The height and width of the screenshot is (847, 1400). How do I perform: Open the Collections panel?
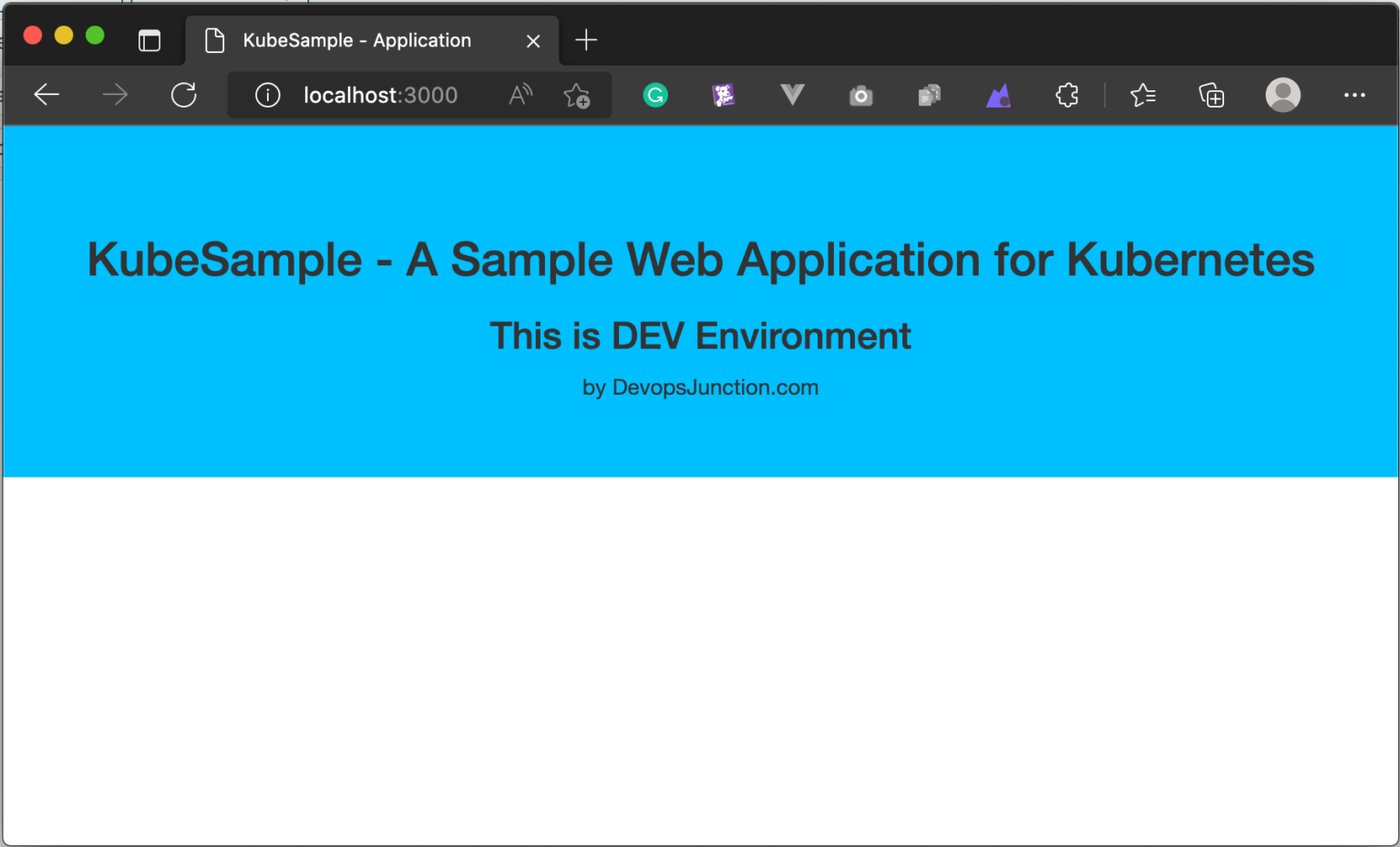[1211, 95]
